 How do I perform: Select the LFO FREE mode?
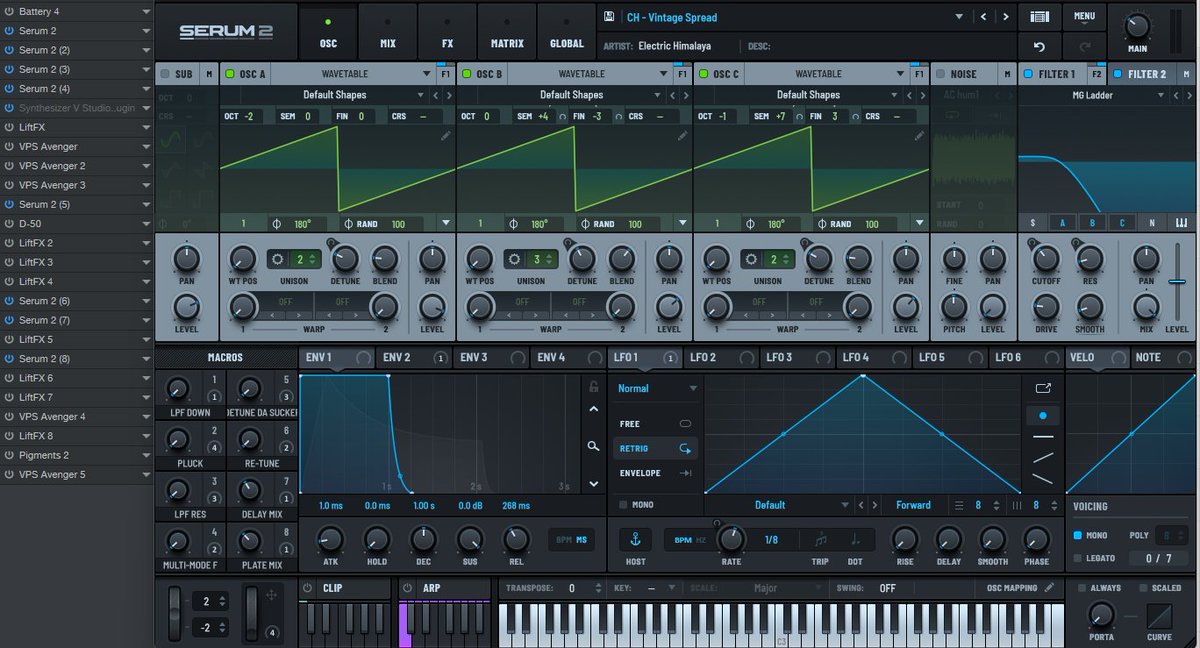click(x=656, y=424)
